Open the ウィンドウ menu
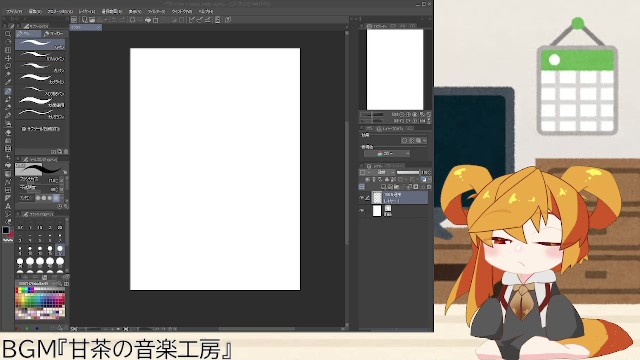The height and width of the screenshot is (360, 640). point(182,11)
